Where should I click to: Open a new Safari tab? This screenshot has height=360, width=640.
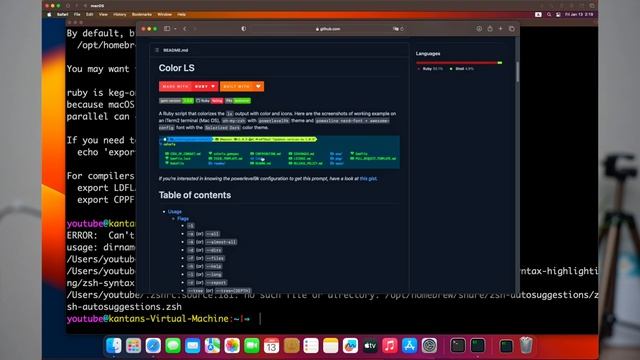(500, 29)
